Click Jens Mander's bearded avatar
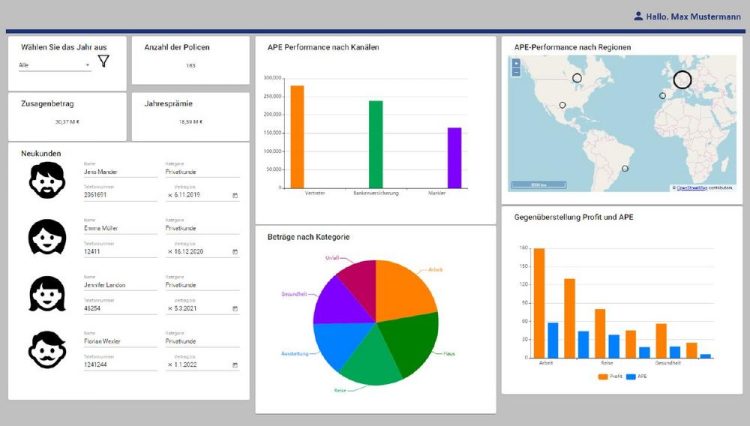The height and width of the screenshot is (426, 750). pos(47,180)
